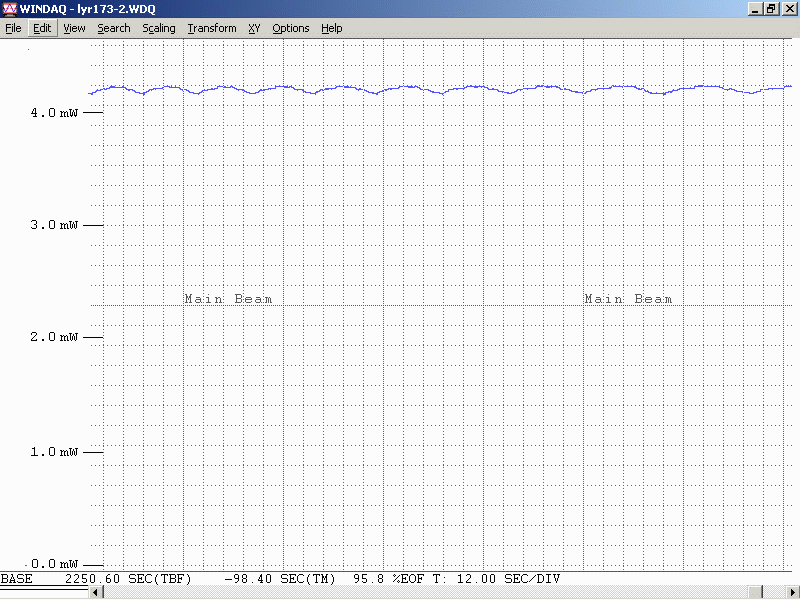The image size is (800, 600).
Task: Open the View menu
Action: pyautogui.click(x=74, y=28)
